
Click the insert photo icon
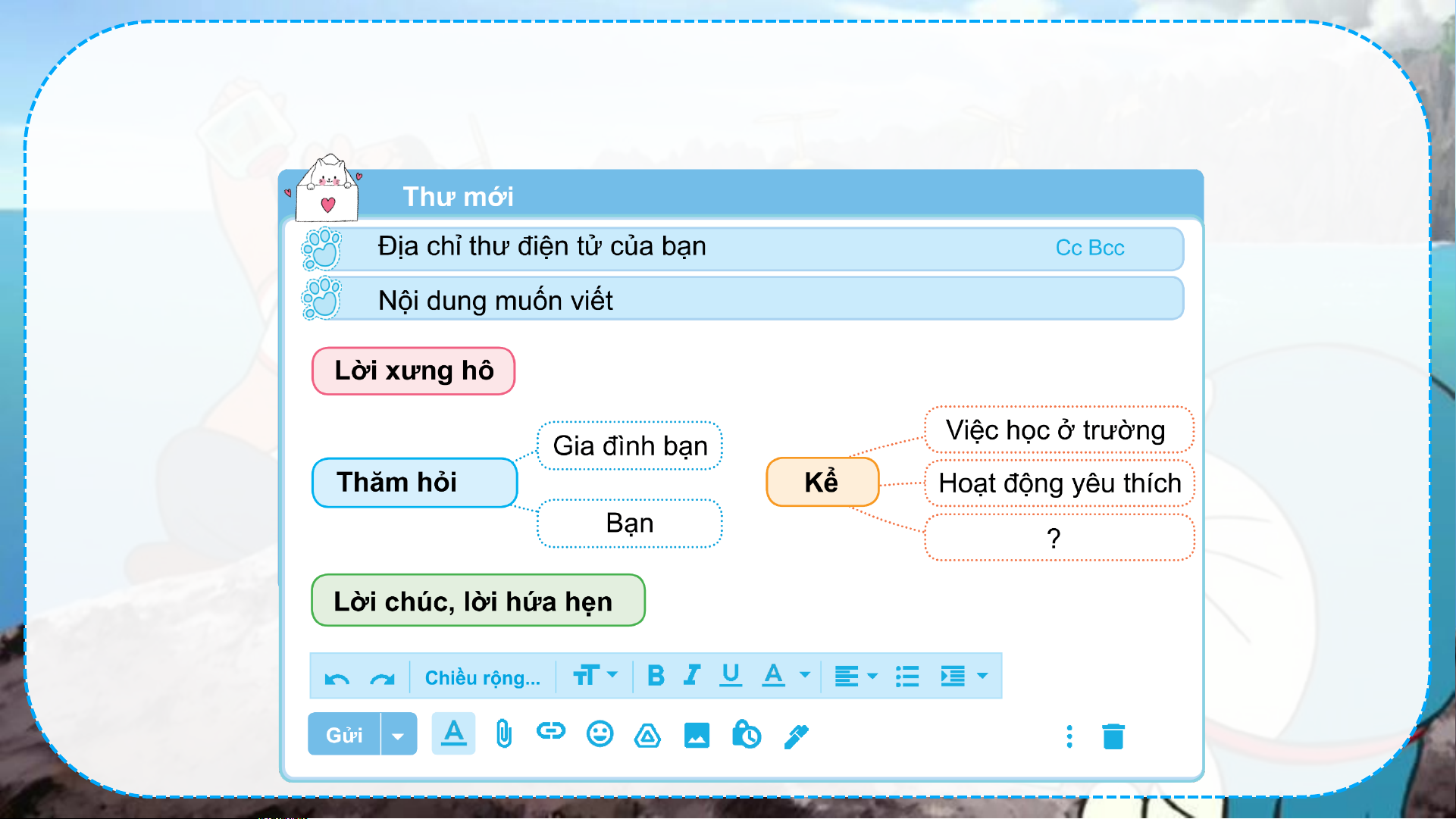697,735
